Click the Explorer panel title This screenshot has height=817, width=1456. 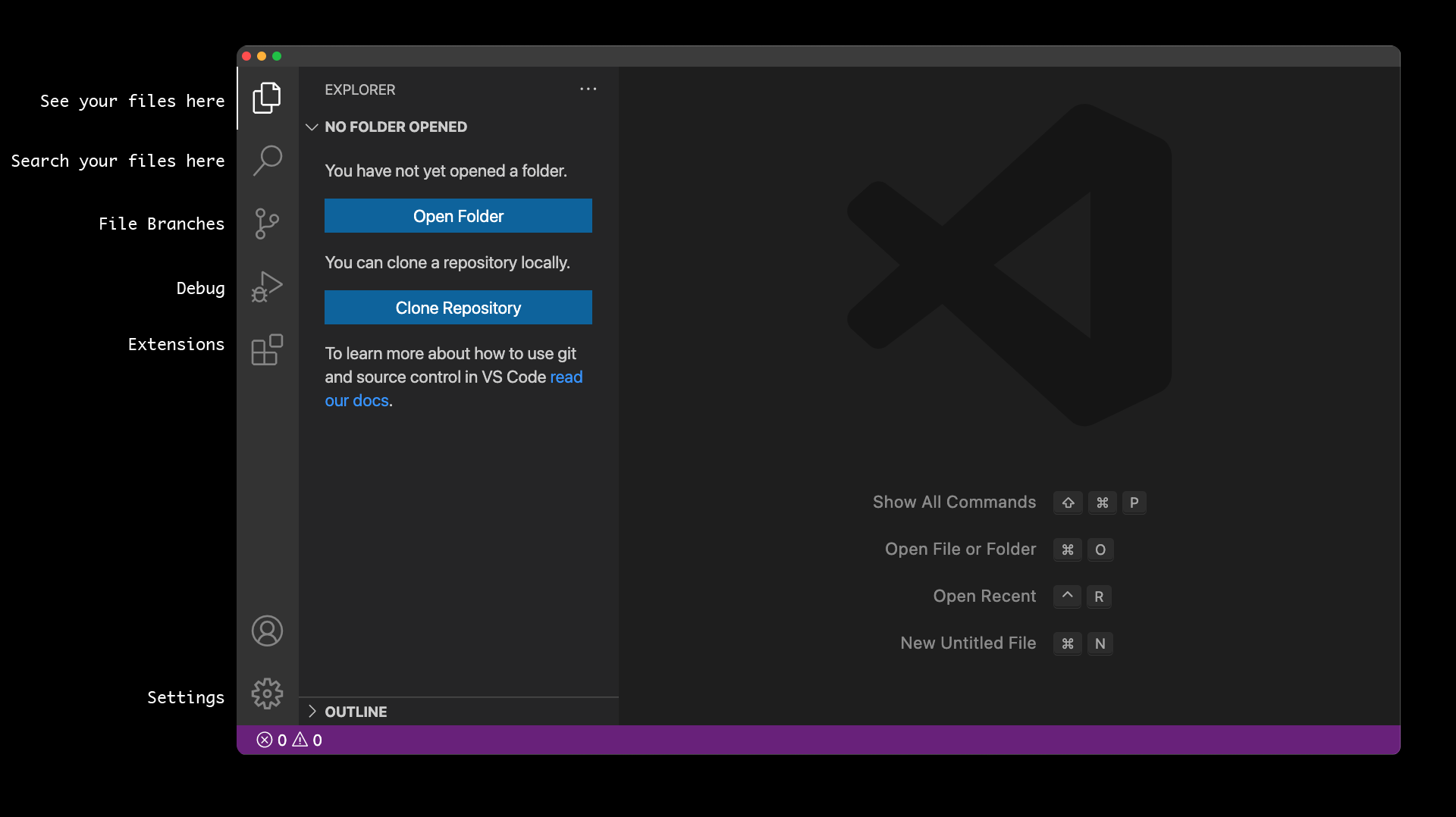point(360,89)
